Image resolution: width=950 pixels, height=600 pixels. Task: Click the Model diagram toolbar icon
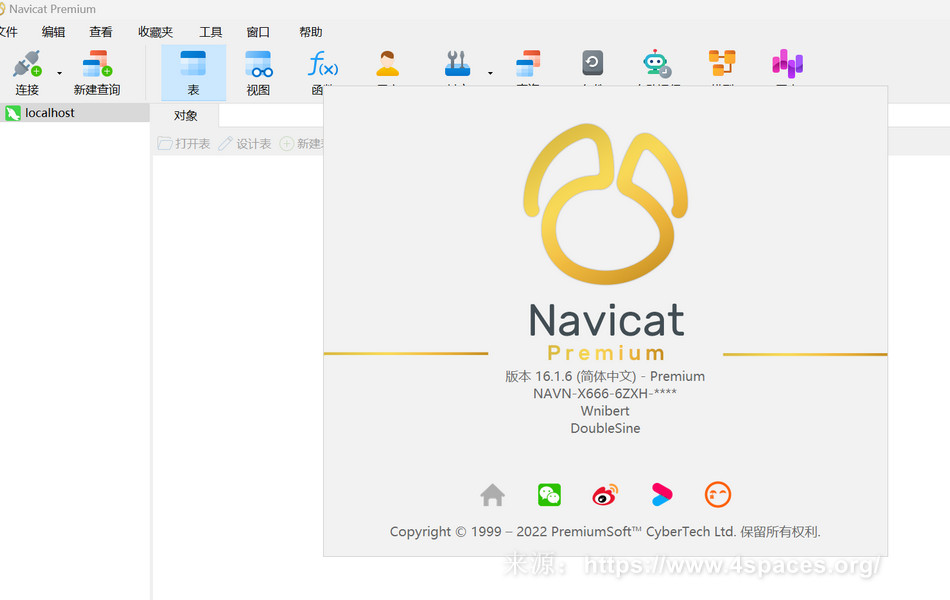(x=722, y=65)
